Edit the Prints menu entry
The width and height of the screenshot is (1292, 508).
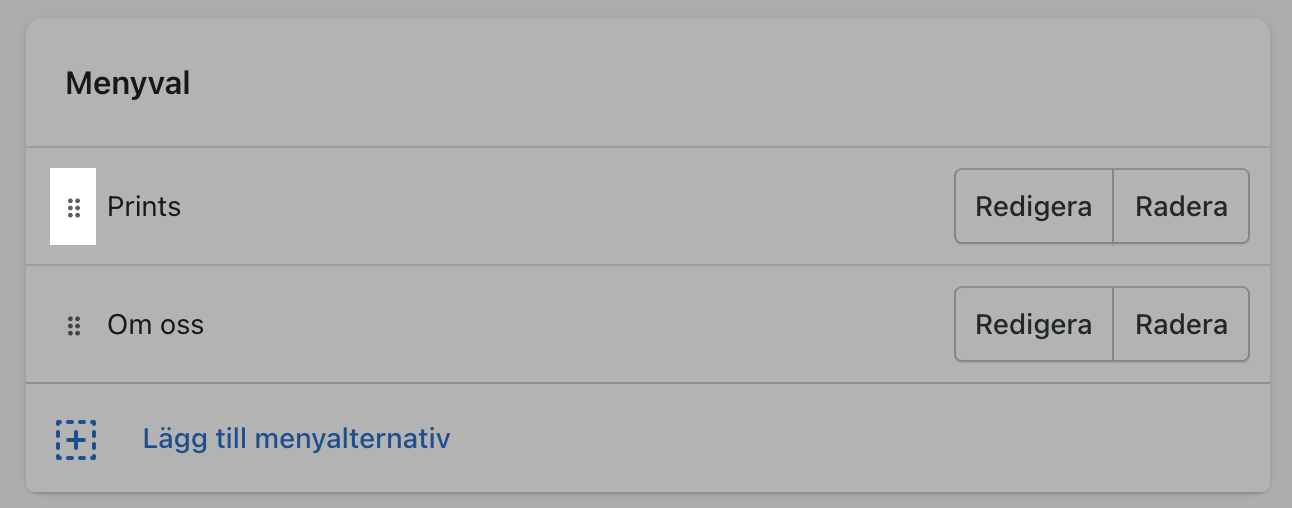click(1033, 207)
